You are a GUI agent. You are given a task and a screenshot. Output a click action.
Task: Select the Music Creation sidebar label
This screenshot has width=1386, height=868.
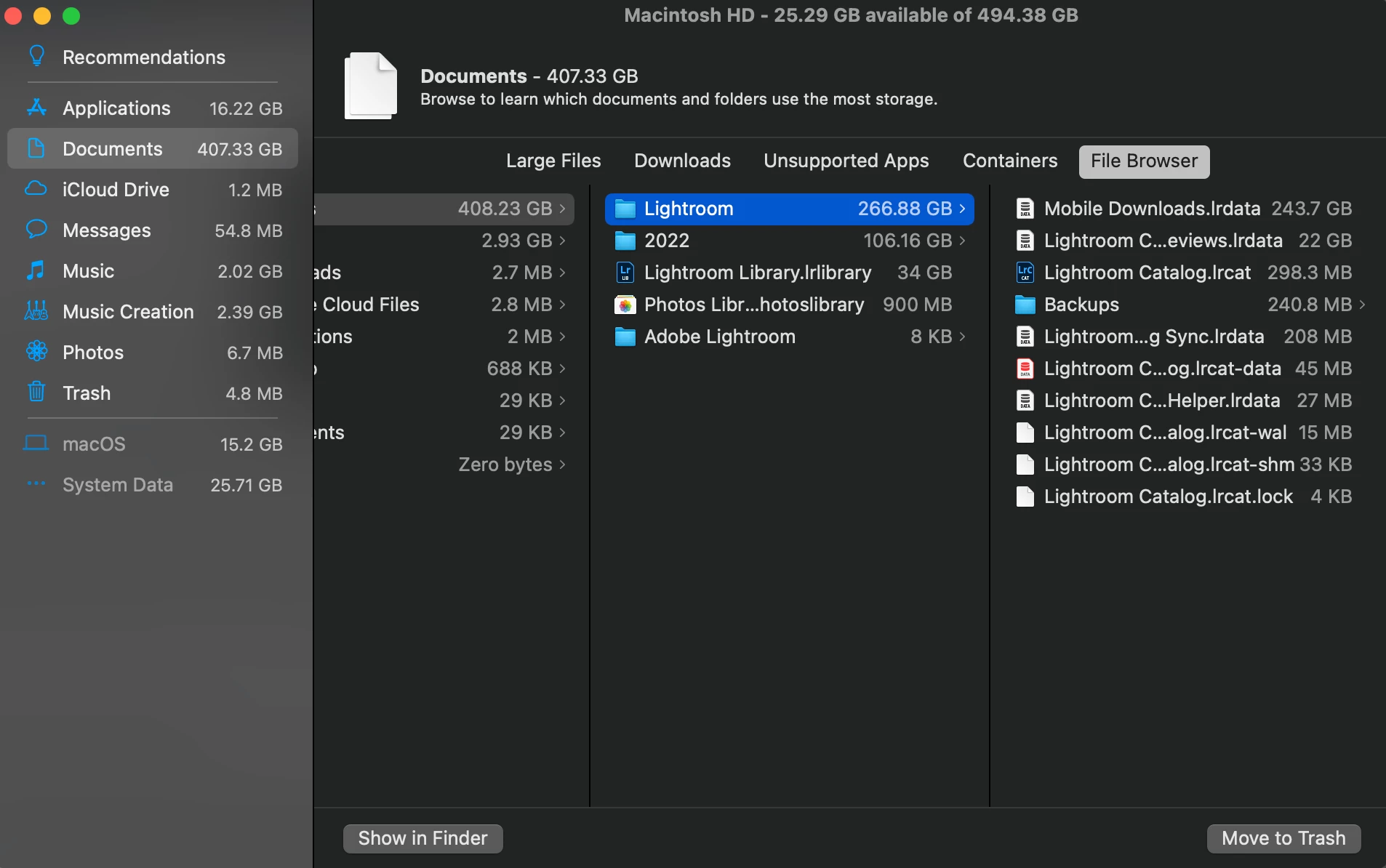(128, 312)
